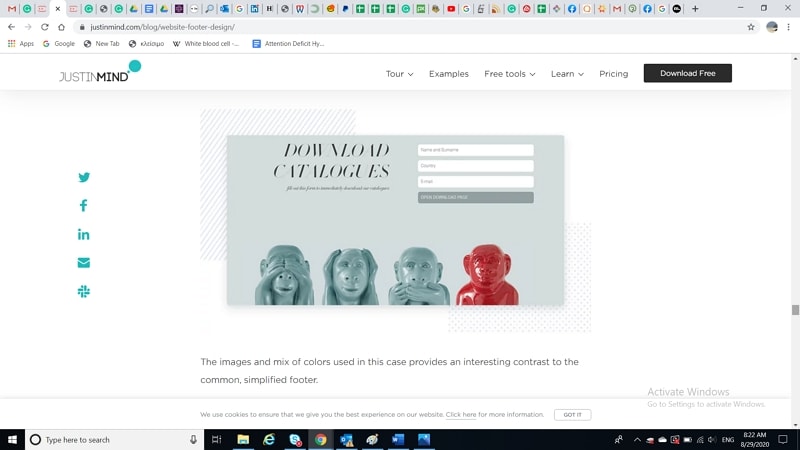Screen dimensions: 800x450
Task: Switch to the Google Docs tab
Action: pyautogui.click(x=149, y=9)
